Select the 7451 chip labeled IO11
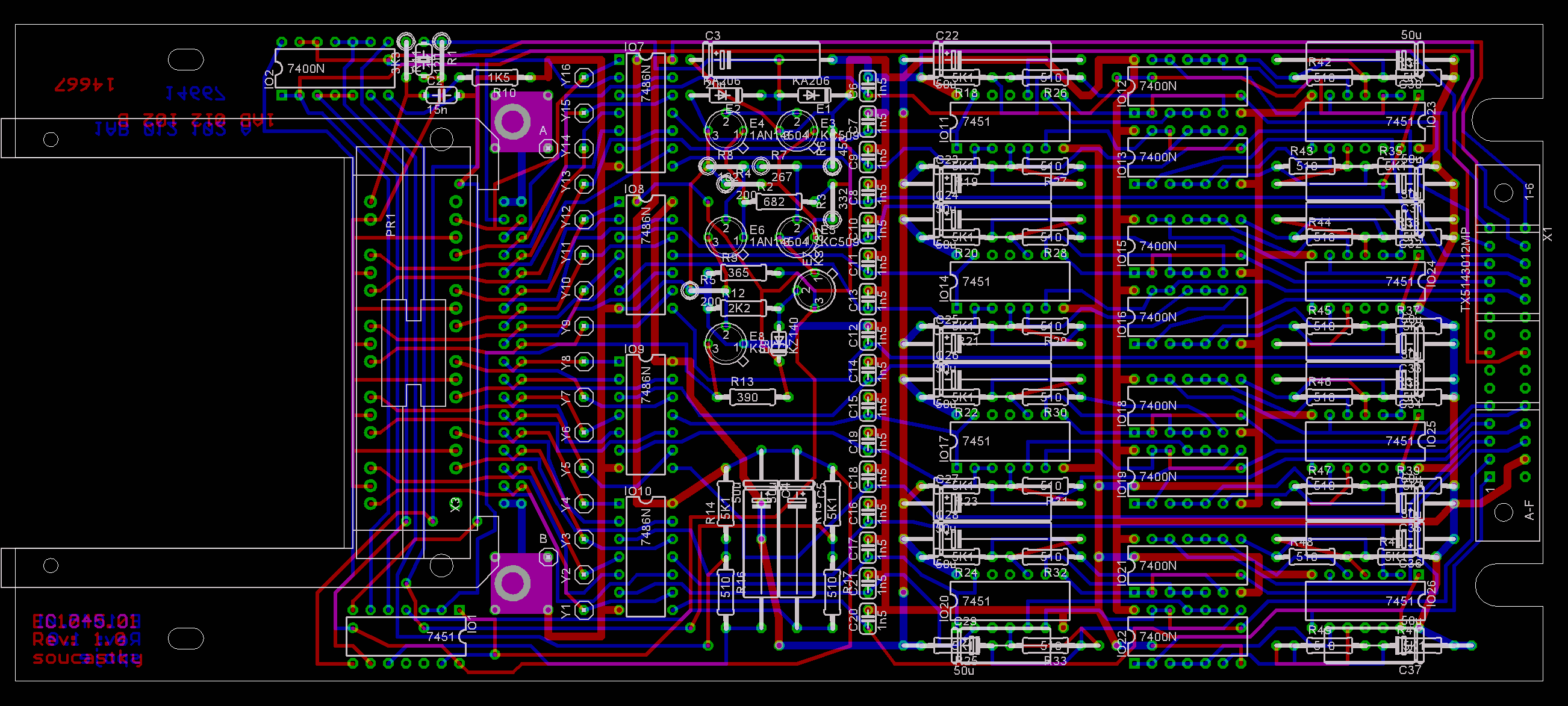1568x706 pixels. click(1009, 122)
